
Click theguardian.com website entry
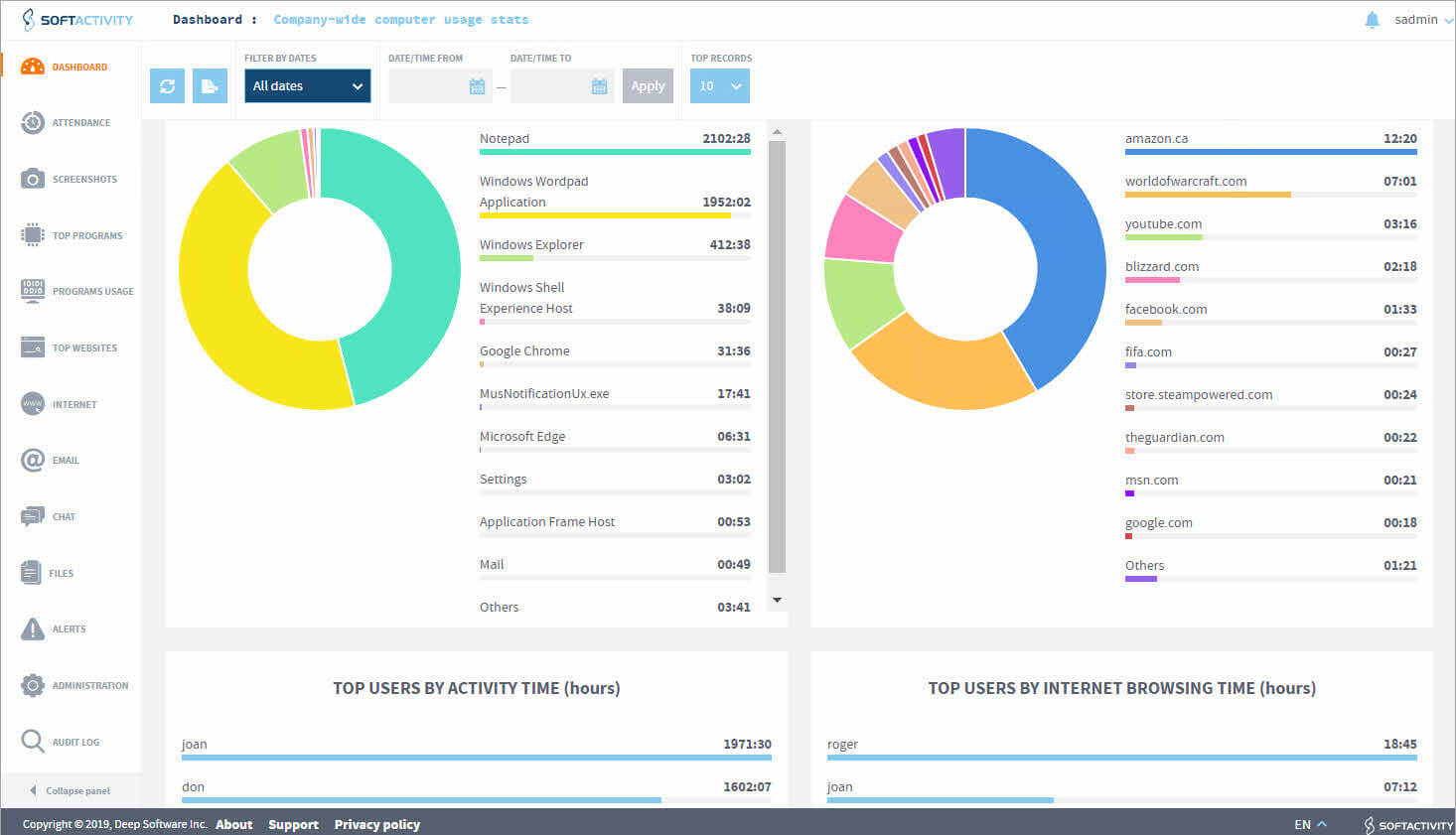1270,441
